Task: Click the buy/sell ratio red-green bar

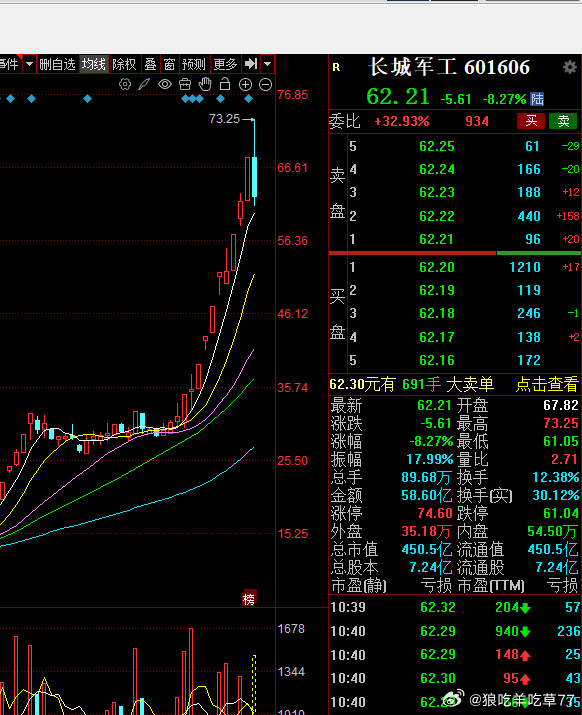Action: point(455,253)
